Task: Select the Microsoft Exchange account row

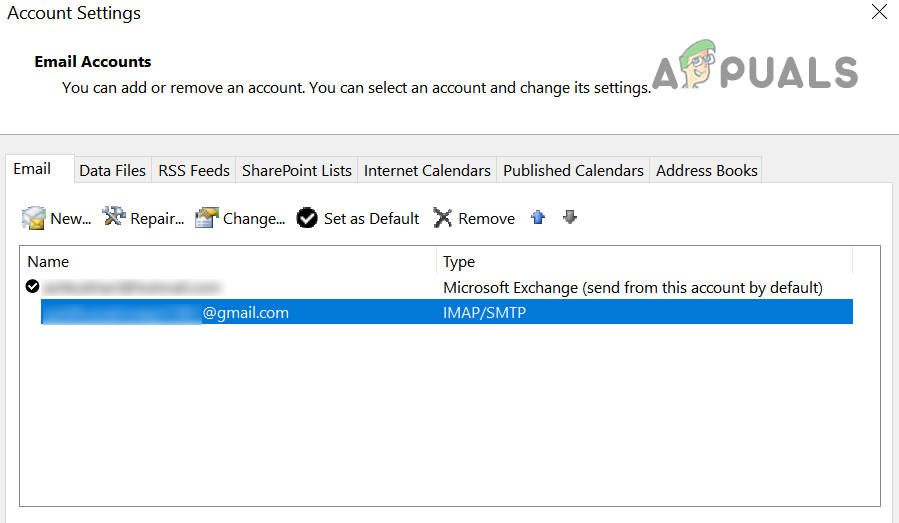Action: (632, 288)
